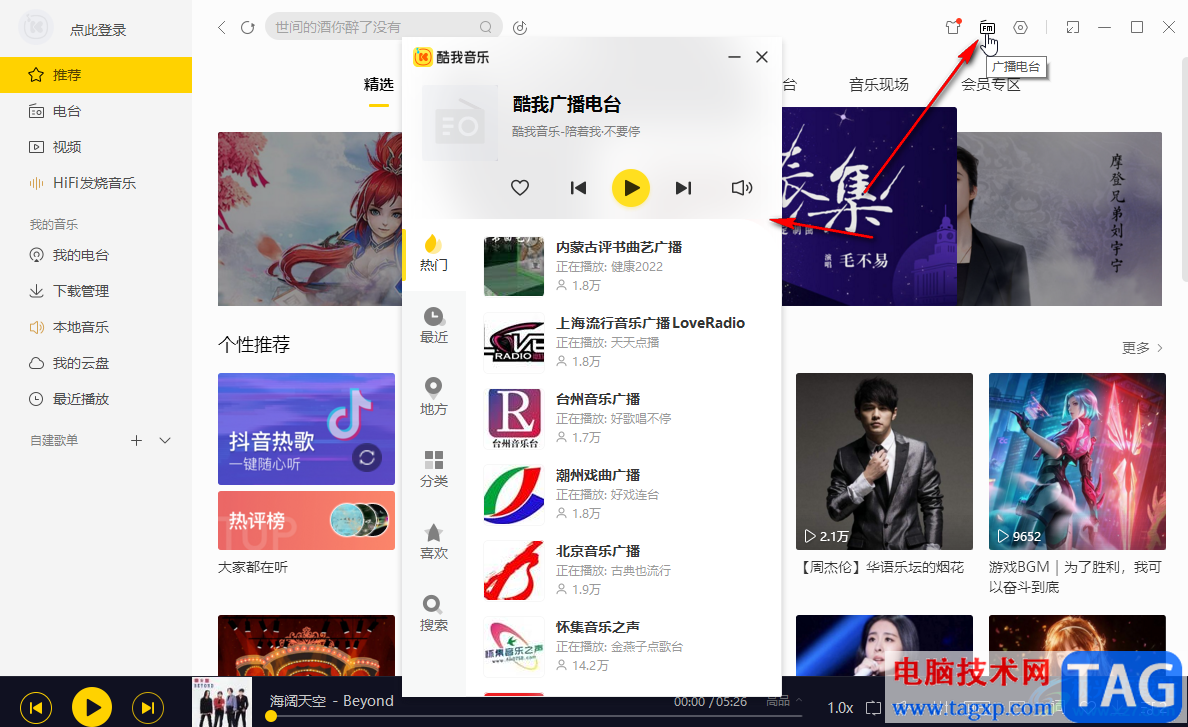
Task: Open the skin shirt icon in title bar
Action: (953, 27)
